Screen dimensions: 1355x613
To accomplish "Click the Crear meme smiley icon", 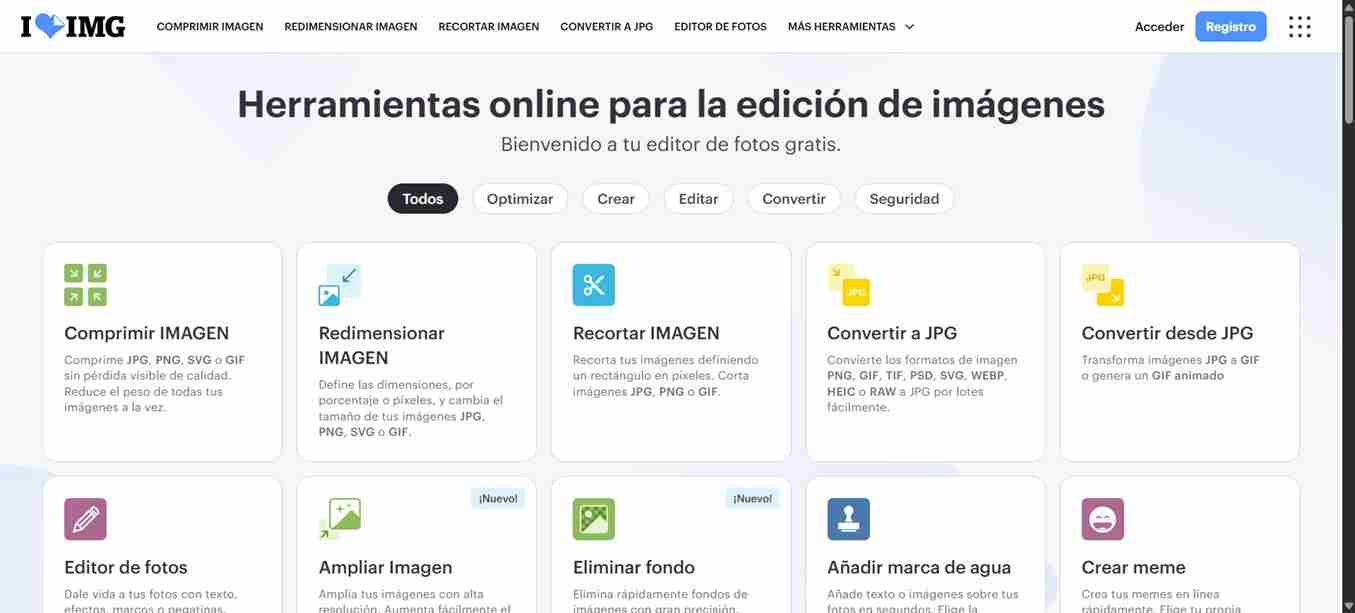I will (1103, 519).
